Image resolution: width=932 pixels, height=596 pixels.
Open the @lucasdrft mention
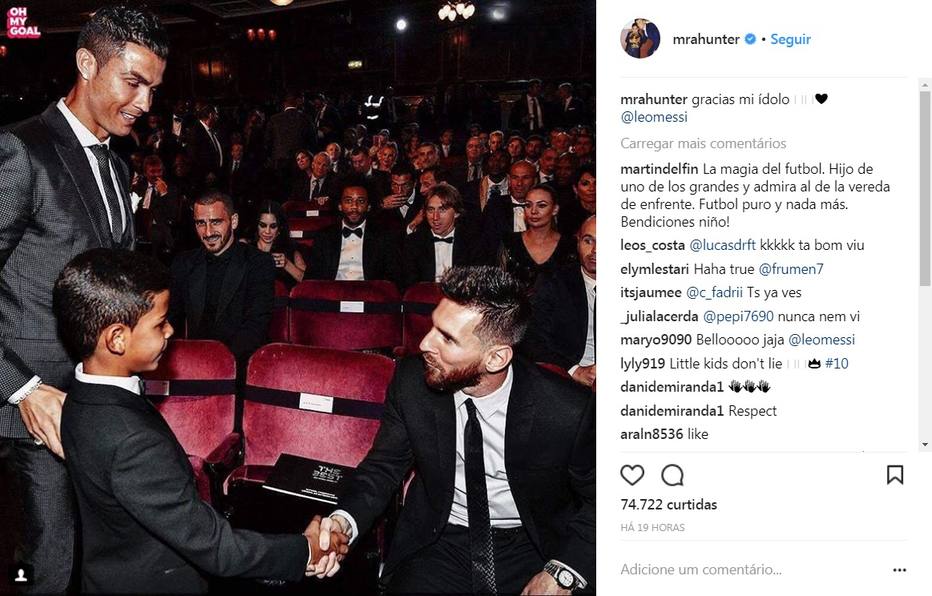click(722, 245)
